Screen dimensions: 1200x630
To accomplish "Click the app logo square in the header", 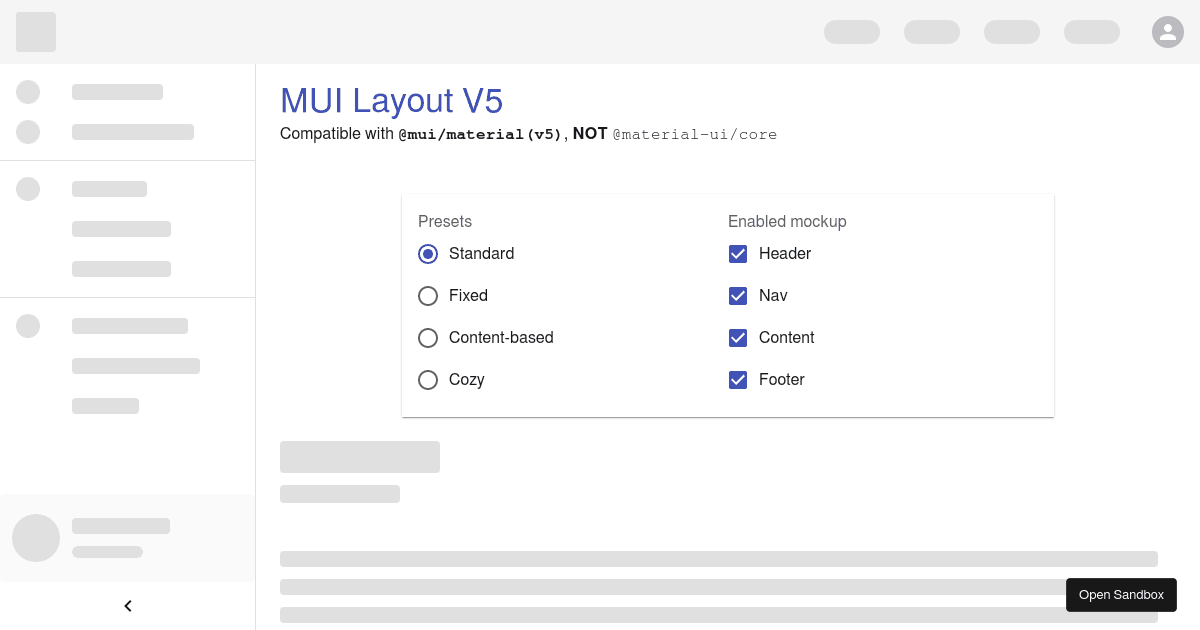I will tap(36, 31).
